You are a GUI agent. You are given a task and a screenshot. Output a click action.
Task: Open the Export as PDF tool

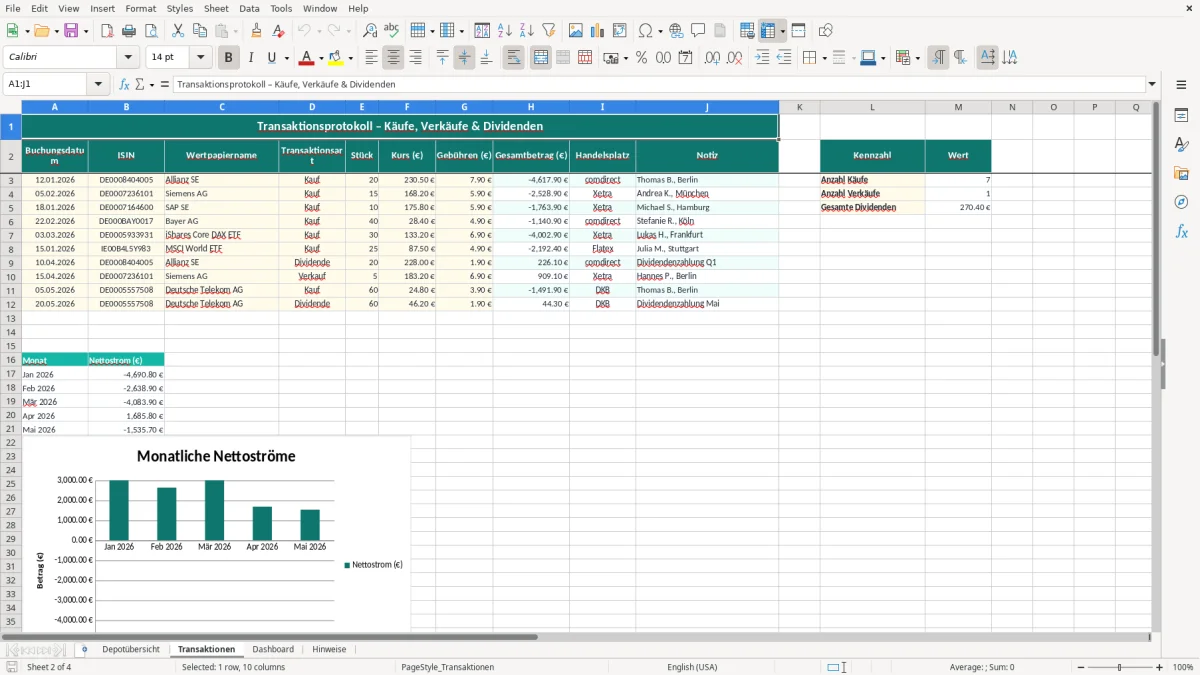click(x=107, y=31)
